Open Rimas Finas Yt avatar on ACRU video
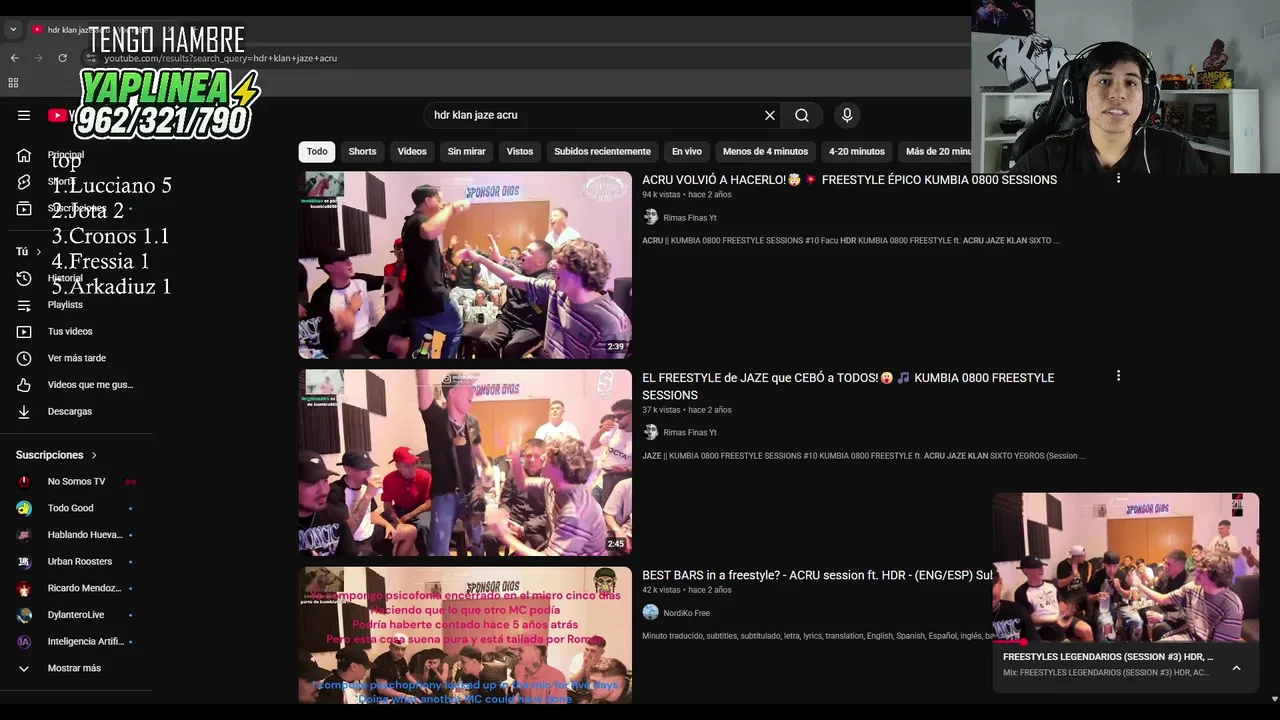The height and width of the screenshot is (720, 1280). point(651,217)
